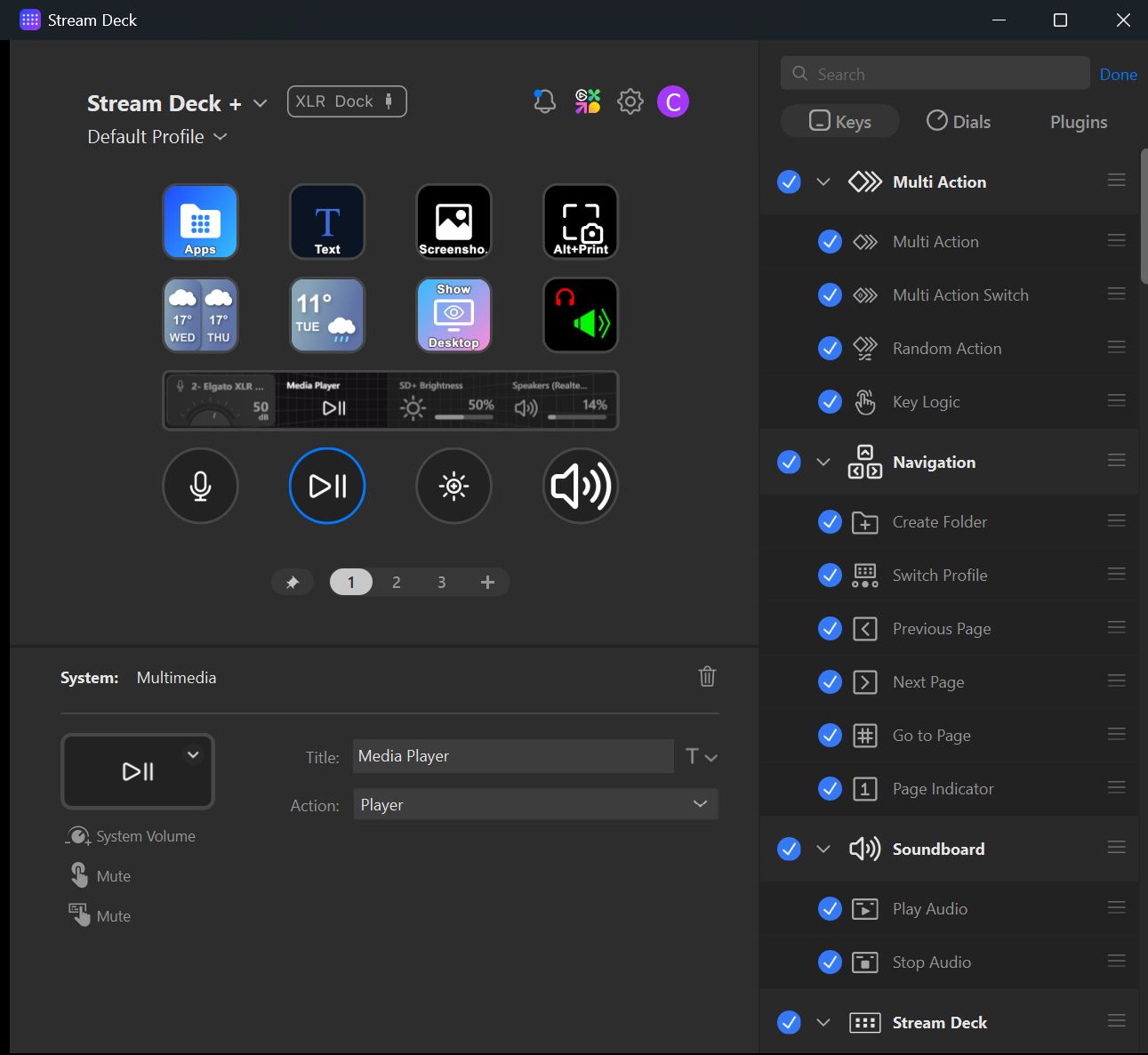Click the Title text field
The image size is (1148, 1055).
click(512, 756)
